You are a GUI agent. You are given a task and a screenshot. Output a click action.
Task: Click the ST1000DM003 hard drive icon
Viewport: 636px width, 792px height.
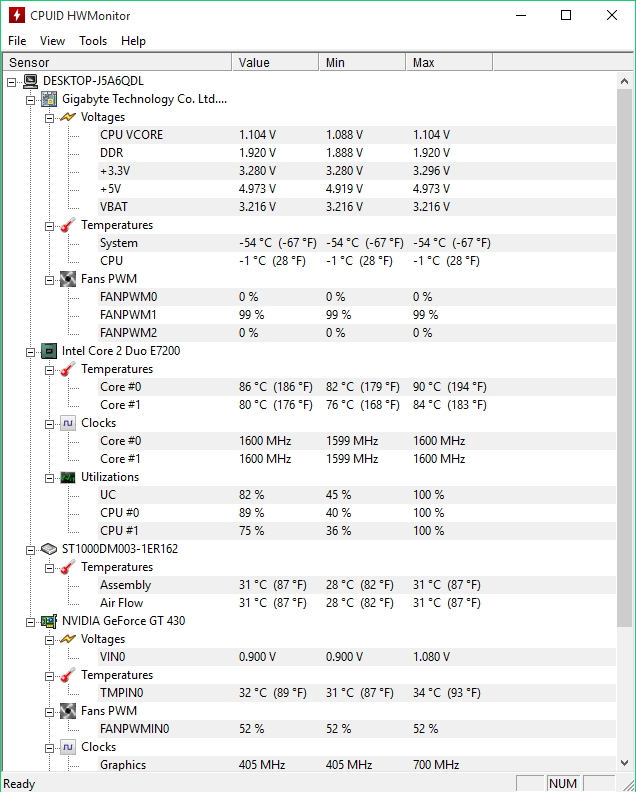(49, 549)
